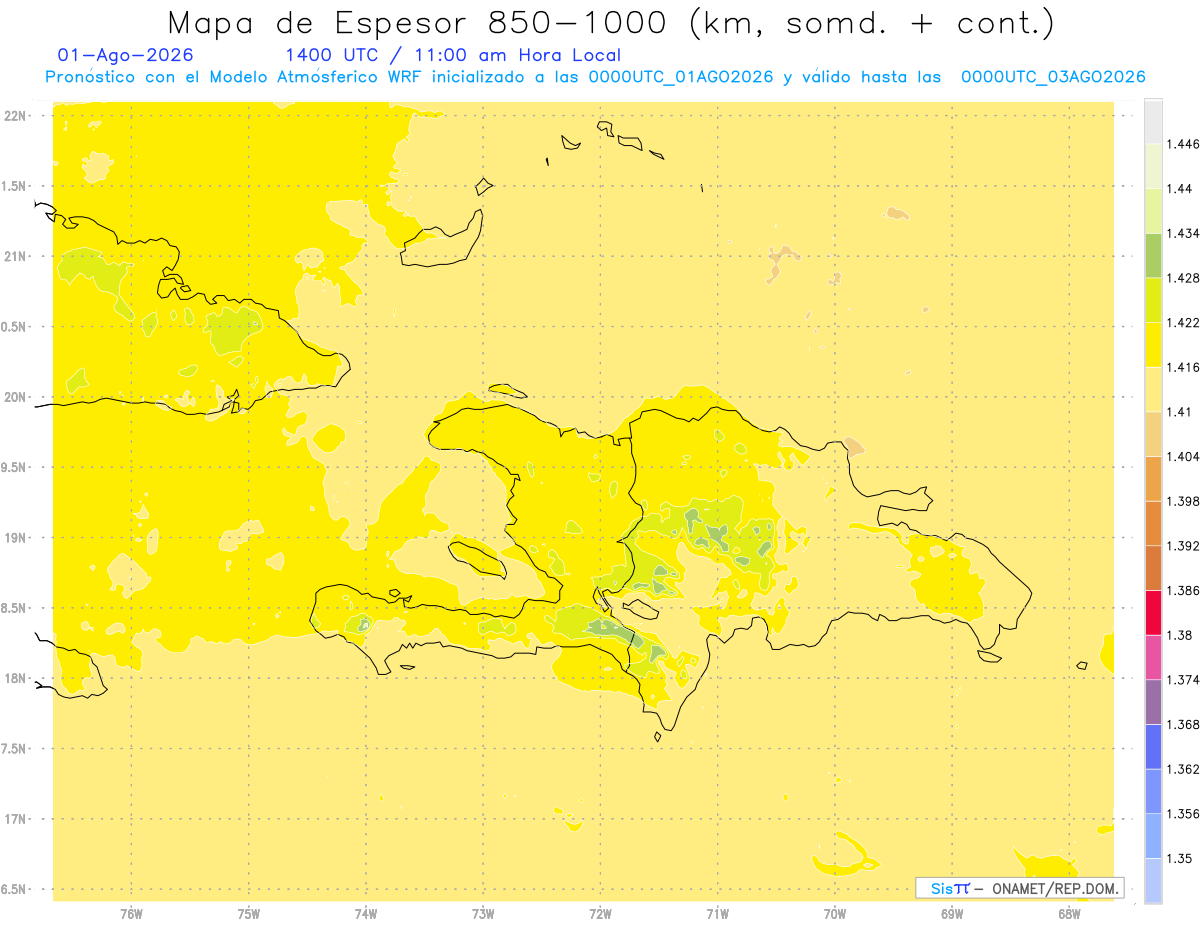The height and width of the screenshot is (927, 1200).
Task: Click the bright yellow legend swatch above 1.416
Action: [x=1153, y=344]
